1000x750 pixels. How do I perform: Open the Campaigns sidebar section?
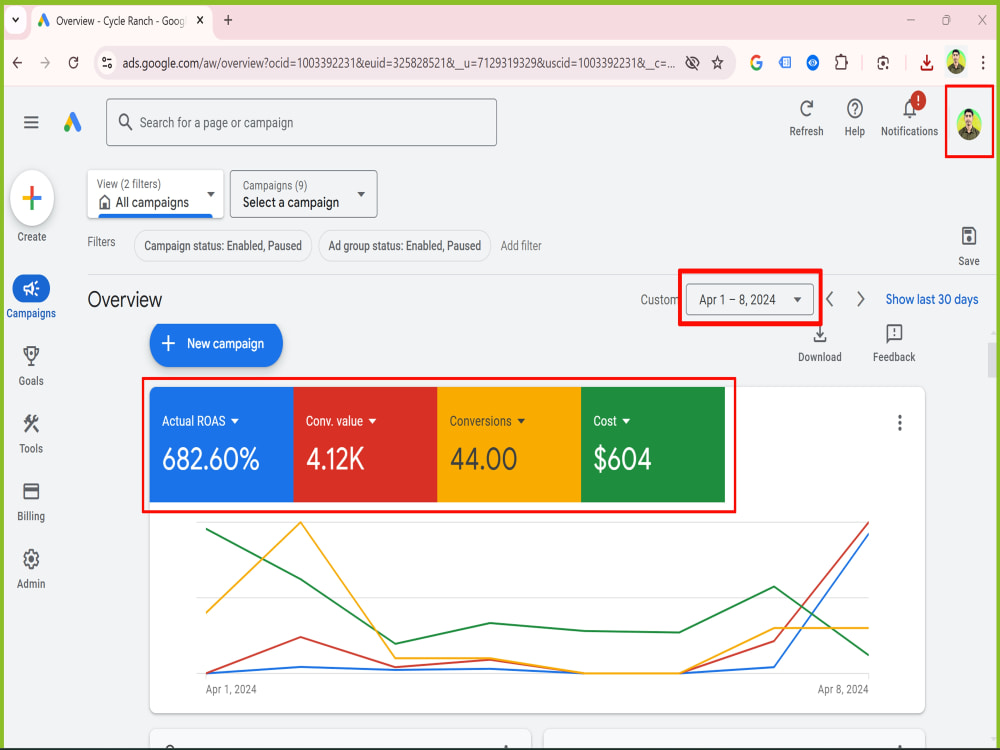point(31,297)
